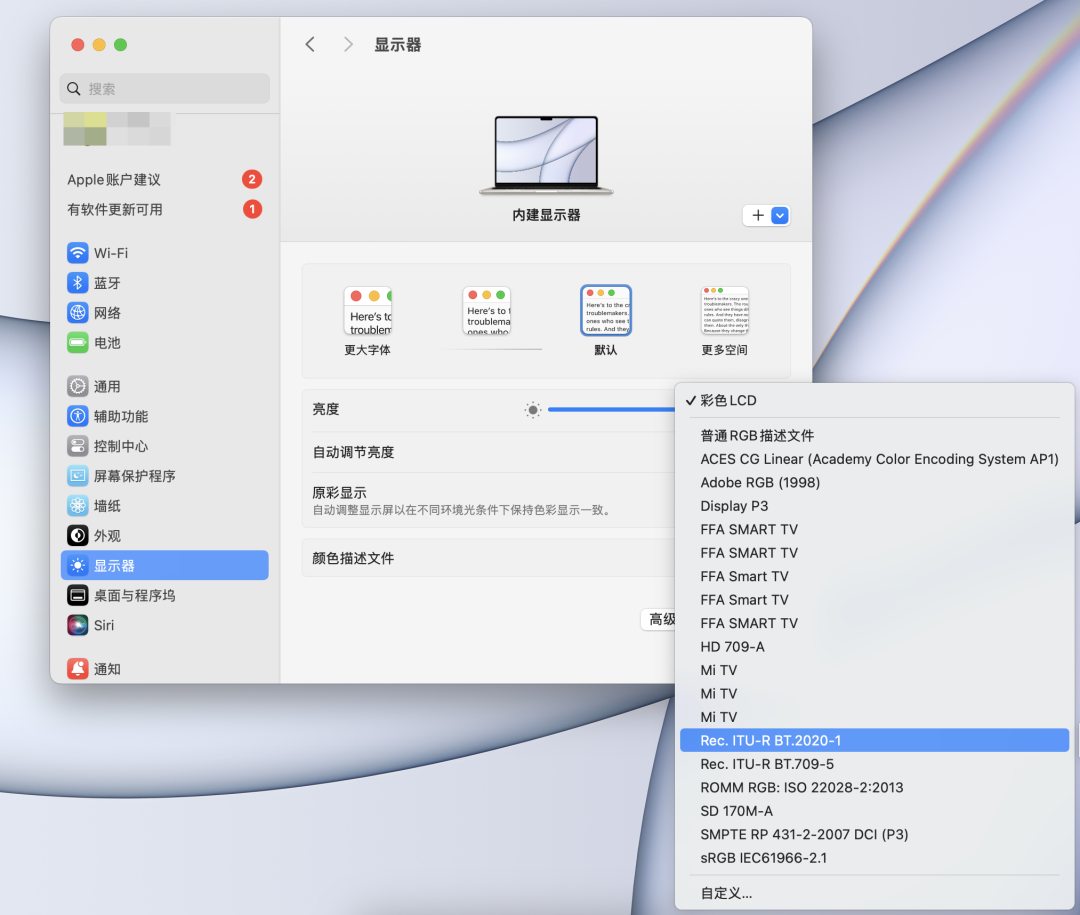Choose ROMM RGB: ISO 22028-2:2013
The height and width of the screenshot is (915, 1080).
874,787
